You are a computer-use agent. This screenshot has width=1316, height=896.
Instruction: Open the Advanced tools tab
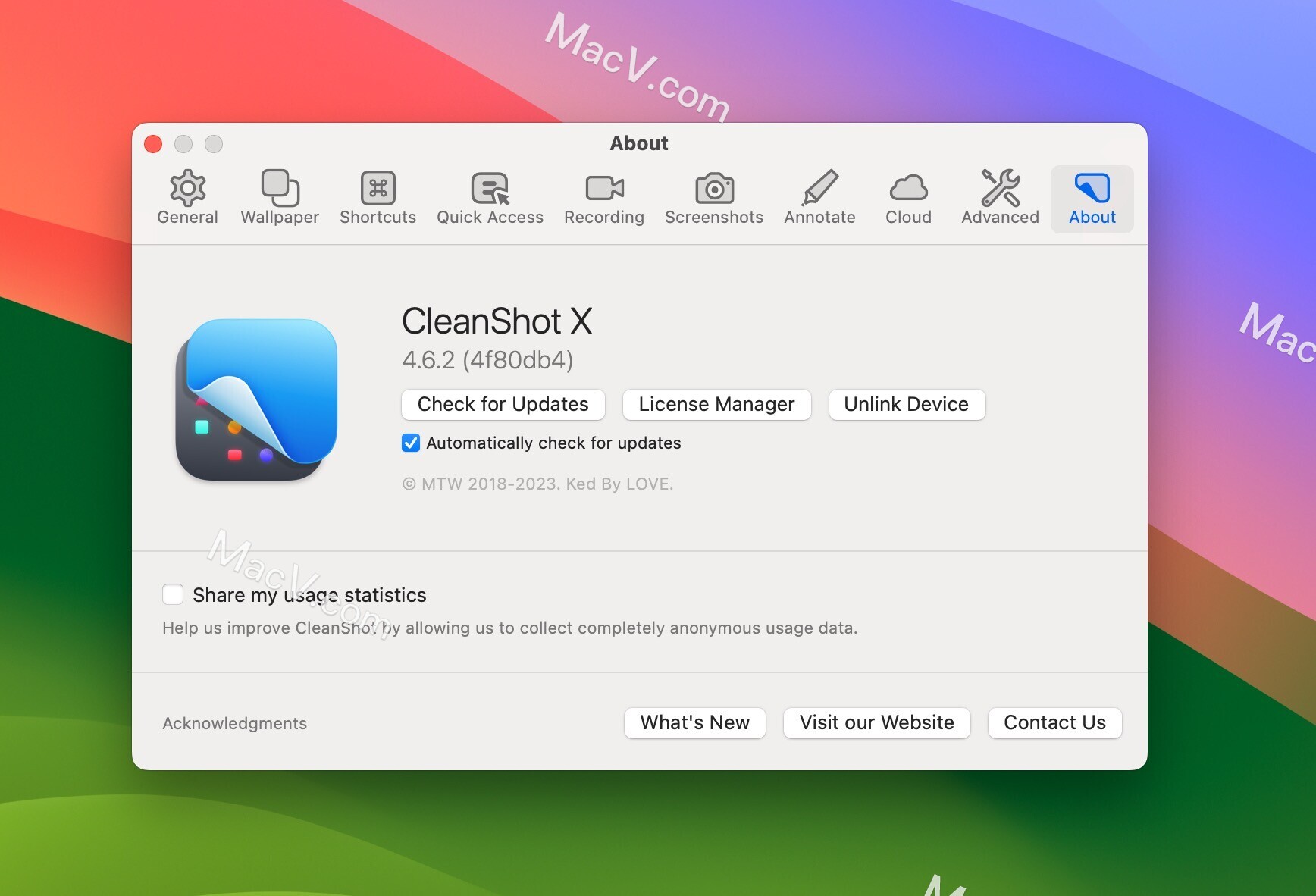click(1000, 199)
